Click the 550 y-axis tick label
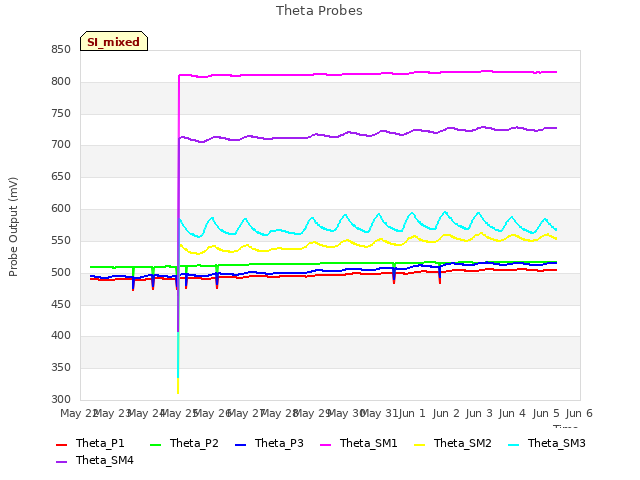This screenshot has height=480, width=640. click(x=61, y=240)
